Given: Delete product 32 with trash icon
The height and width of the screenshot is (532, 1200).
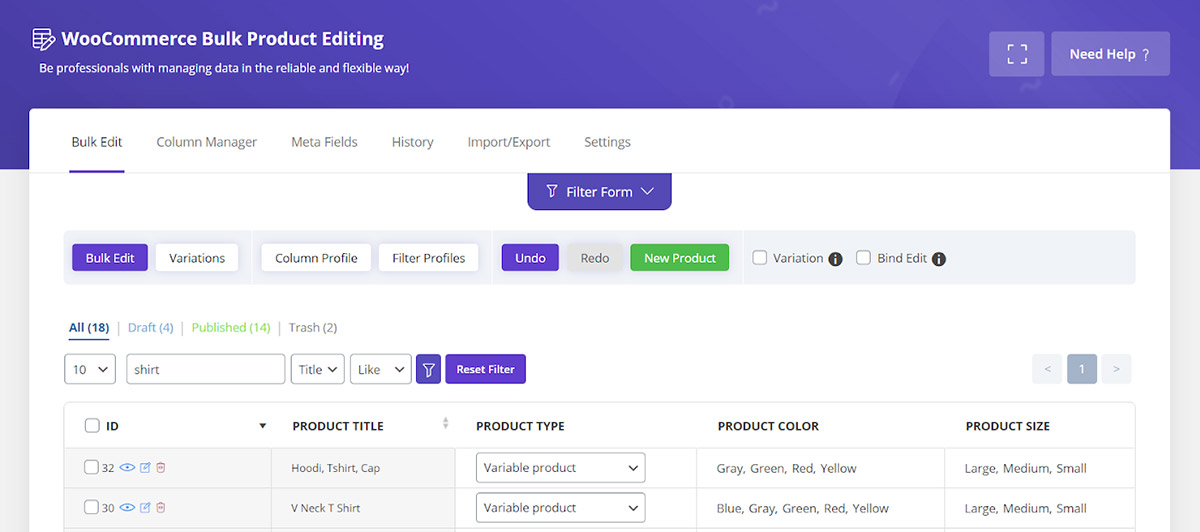Looking at the screenshot, I should pos(161,467).
